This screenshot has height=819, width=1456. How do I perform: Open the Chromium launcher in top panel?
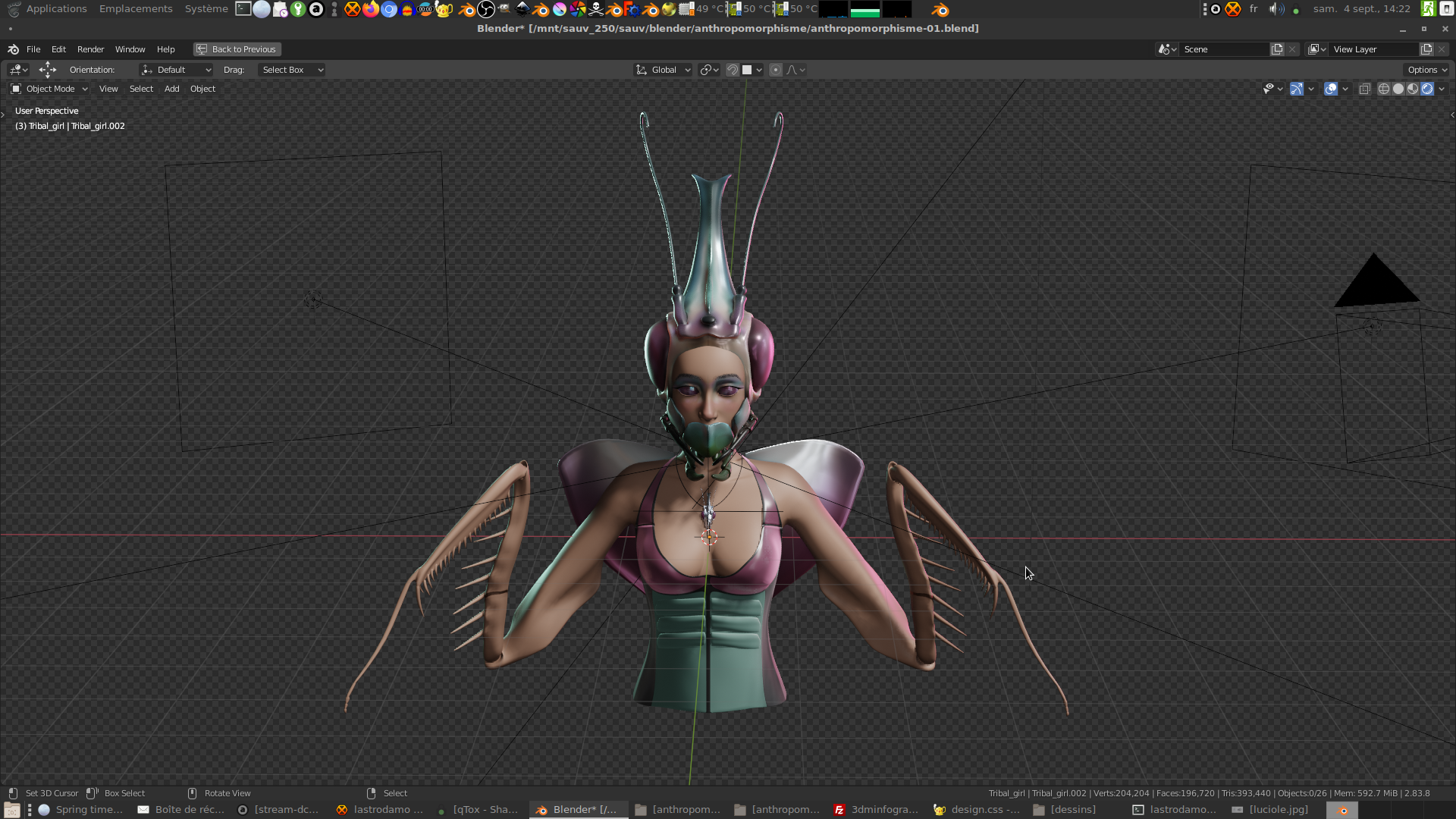(388, 9)
